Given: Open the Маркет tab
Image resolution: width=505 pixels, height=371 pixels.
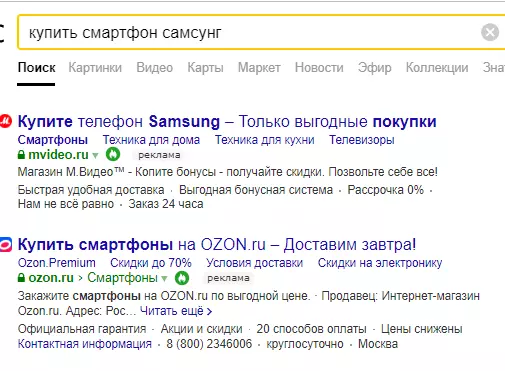Looking at the screenshot, I should pyautogui.click(x=259, y=68).
